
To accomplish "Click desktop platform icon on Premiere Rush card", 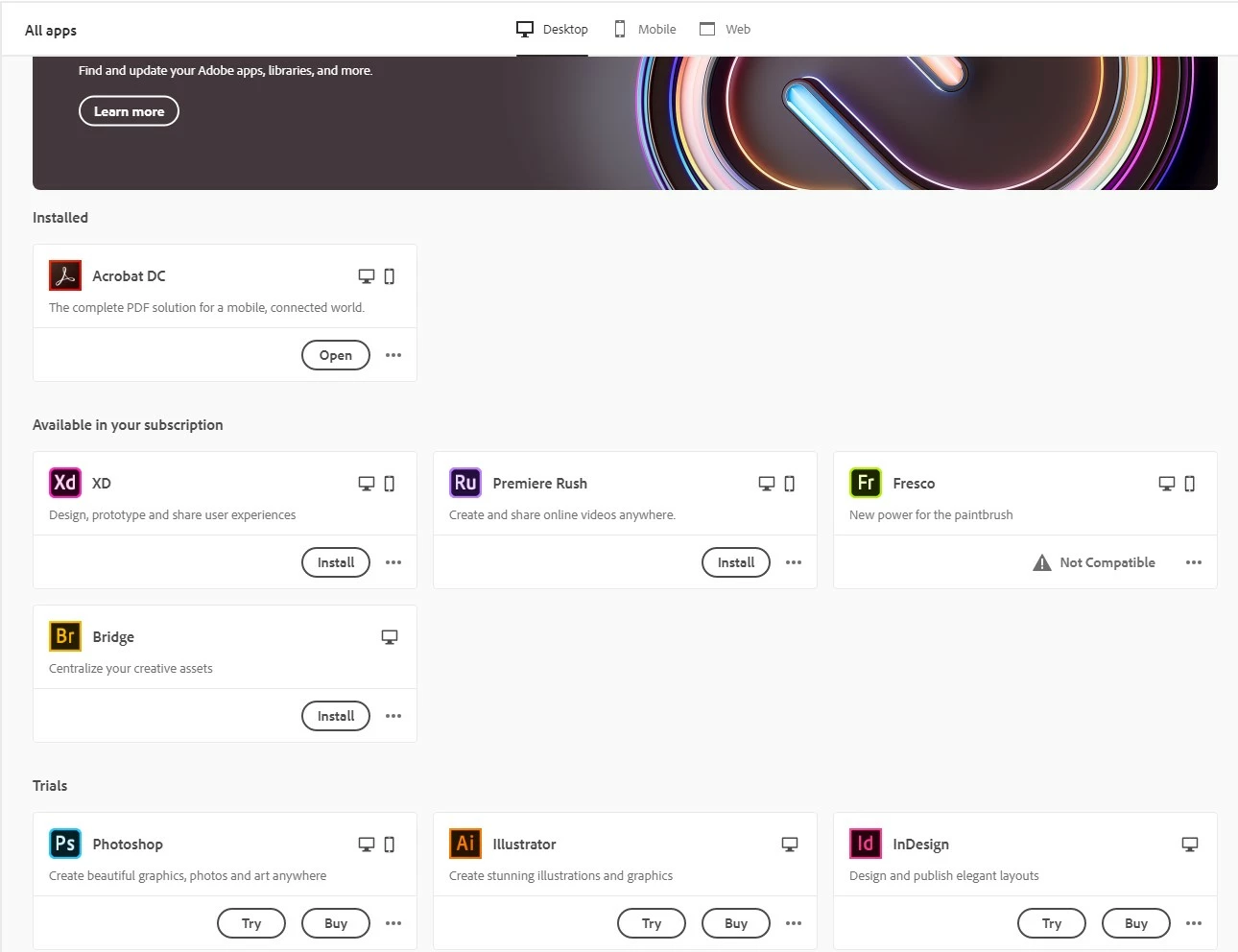I will coord(767,484).
